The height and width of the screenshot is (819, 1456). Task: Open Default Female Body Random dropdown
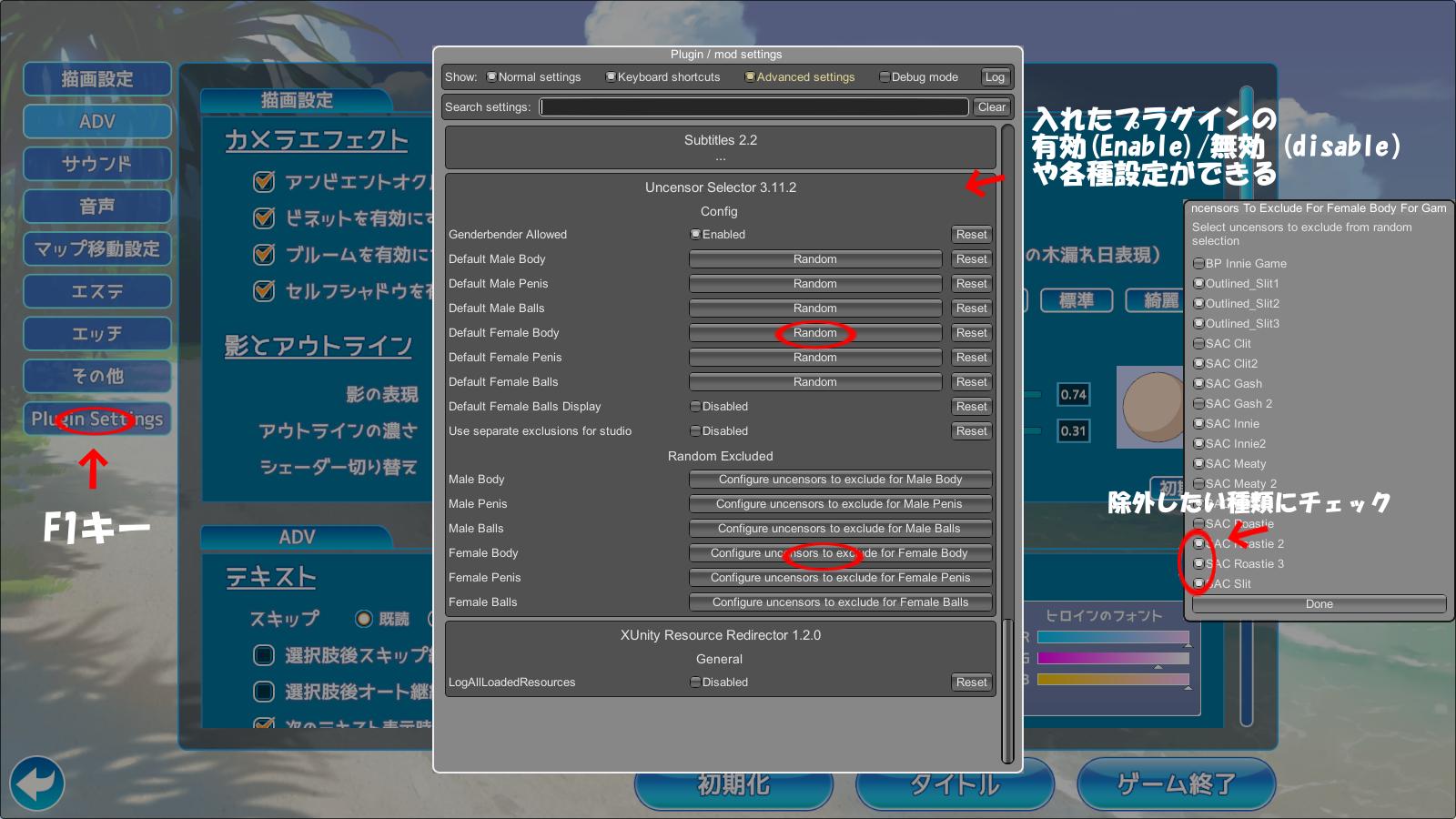click(814, 333)
